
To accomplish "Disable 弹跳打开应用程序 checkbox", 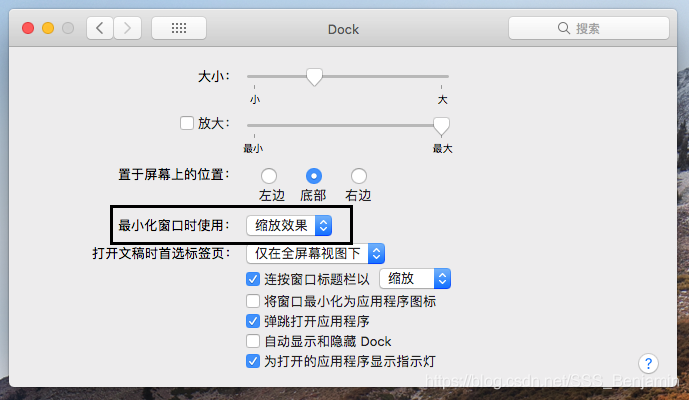I will coord(253,321).
